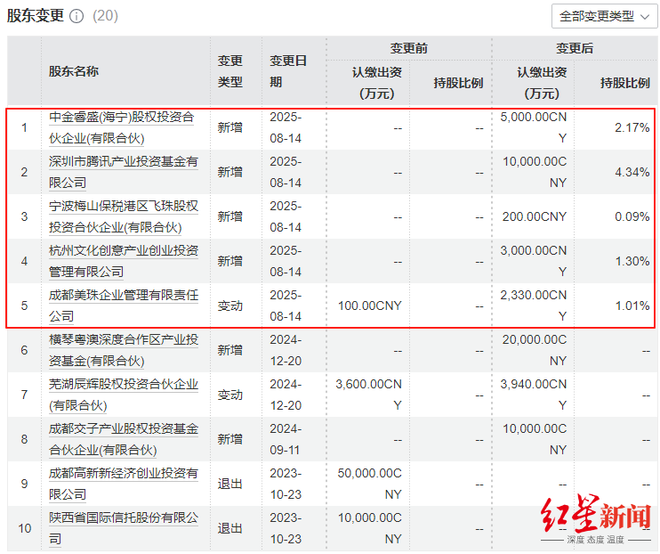Image resolution: width=660 pixels, height=554 pixels.
Task: Click the 变更类型 column header
Action: point(230,71)
